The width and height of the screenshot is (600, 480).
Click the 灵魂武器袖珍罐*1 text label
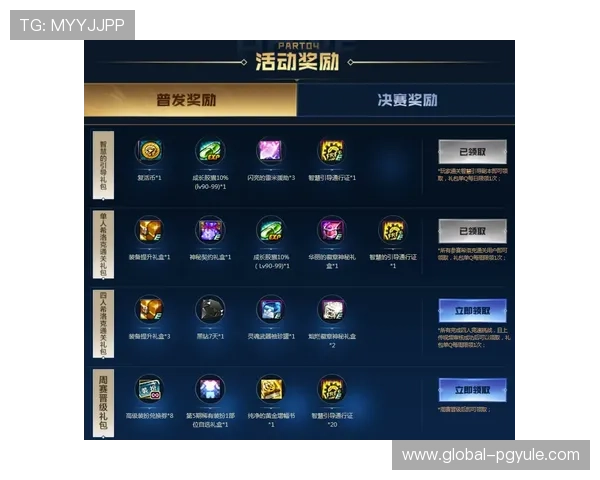(271, 336)
